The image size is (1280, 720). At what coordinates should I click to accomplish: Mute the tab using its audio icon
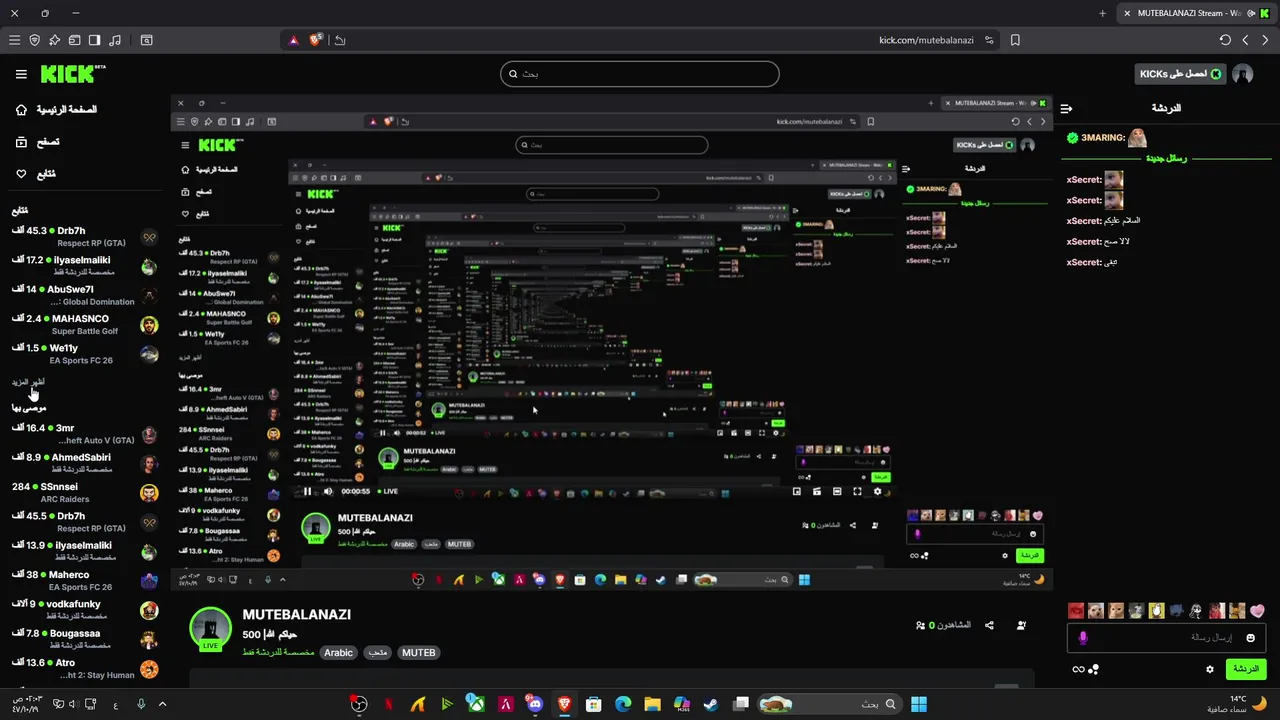point(1250,13)
